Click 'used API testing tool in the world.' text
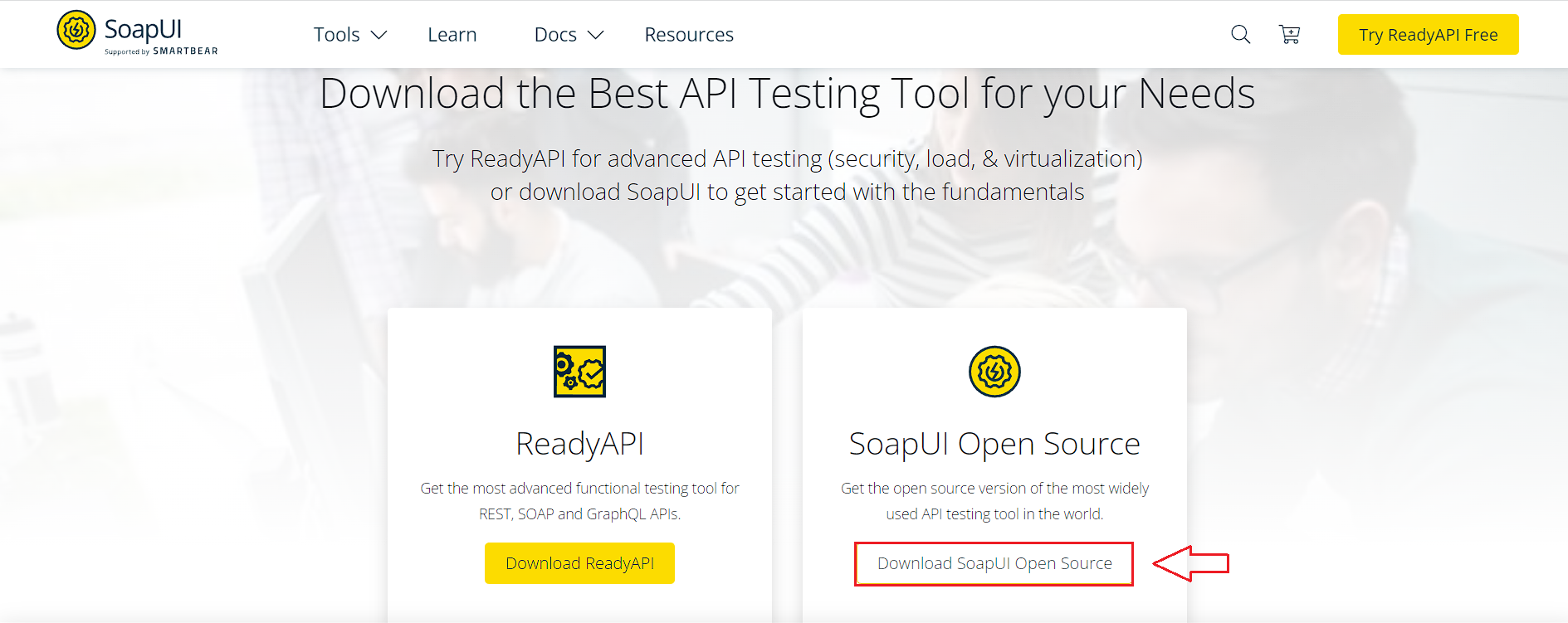This screenshot has height=623, width=1568. point(994,514)
